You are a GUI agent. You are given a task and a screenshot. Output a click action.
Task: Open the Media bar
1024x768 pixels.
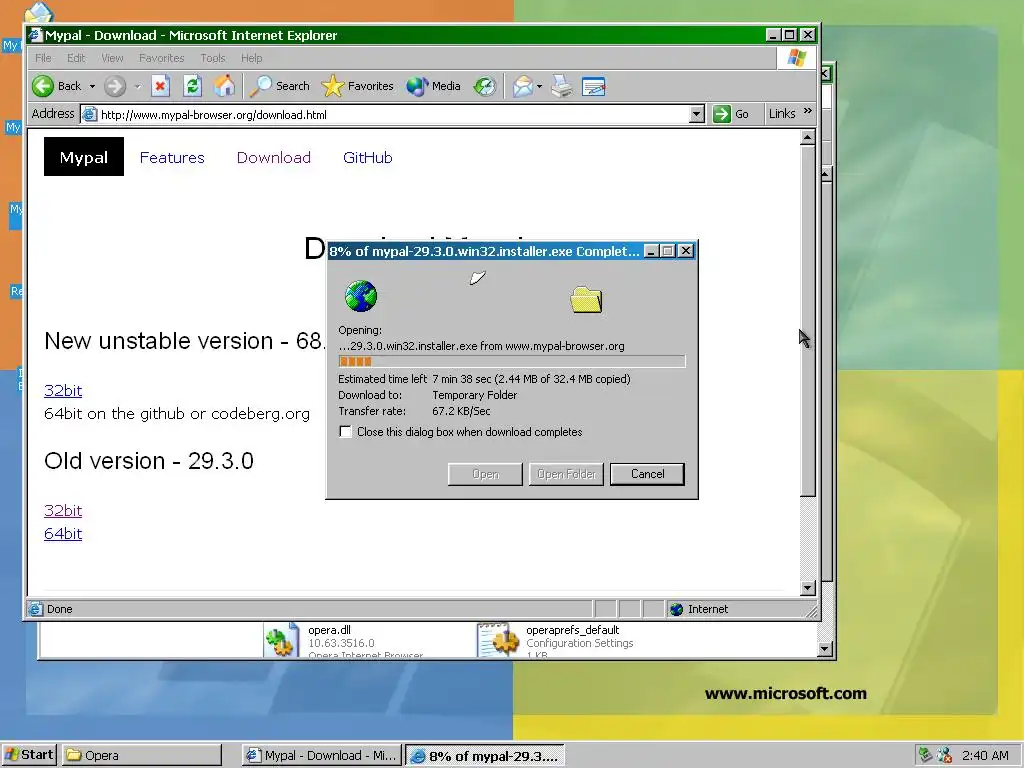point(433,86)
